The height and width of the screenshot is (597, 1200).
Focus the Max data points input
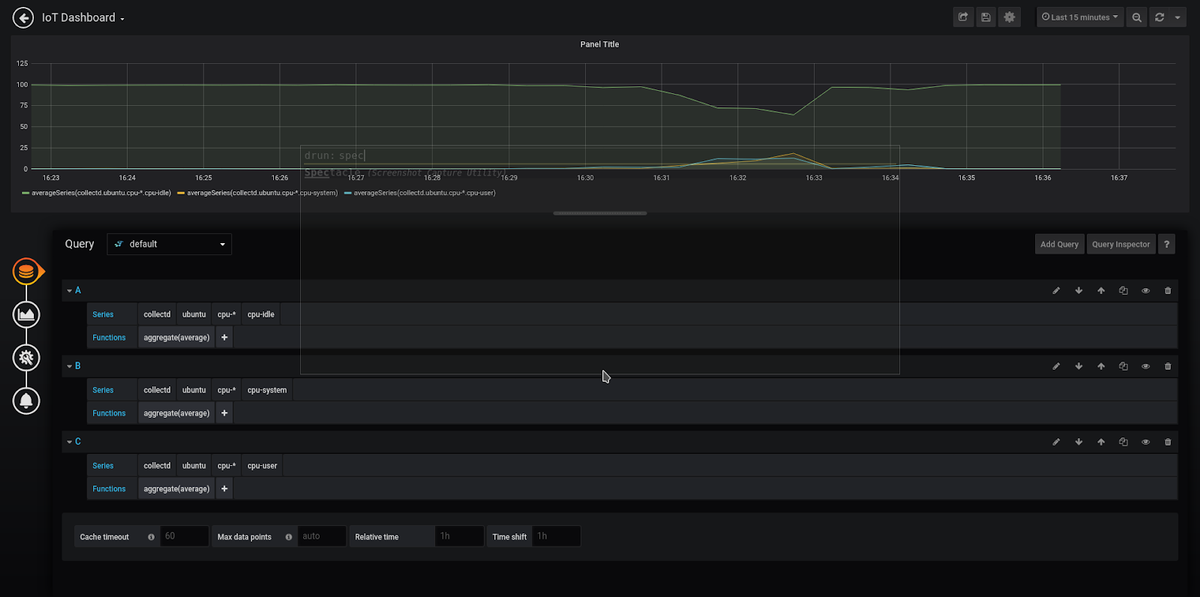pyautogui.click(x=322, y=537)
